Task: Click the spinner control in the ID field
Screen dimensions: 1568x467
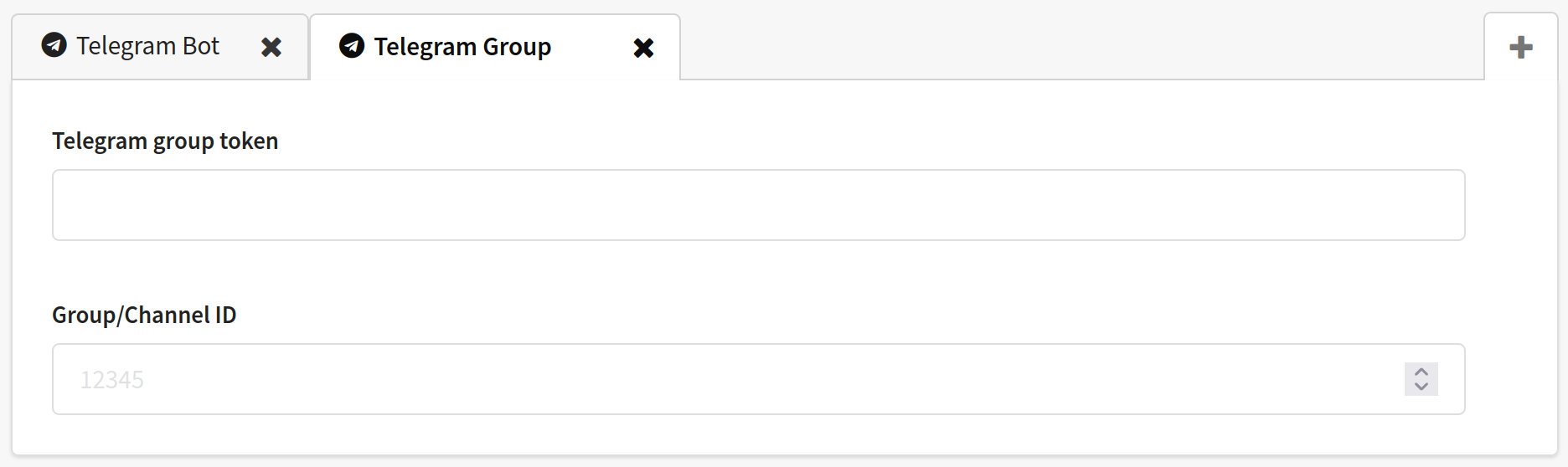Action: pos(1421,379)
